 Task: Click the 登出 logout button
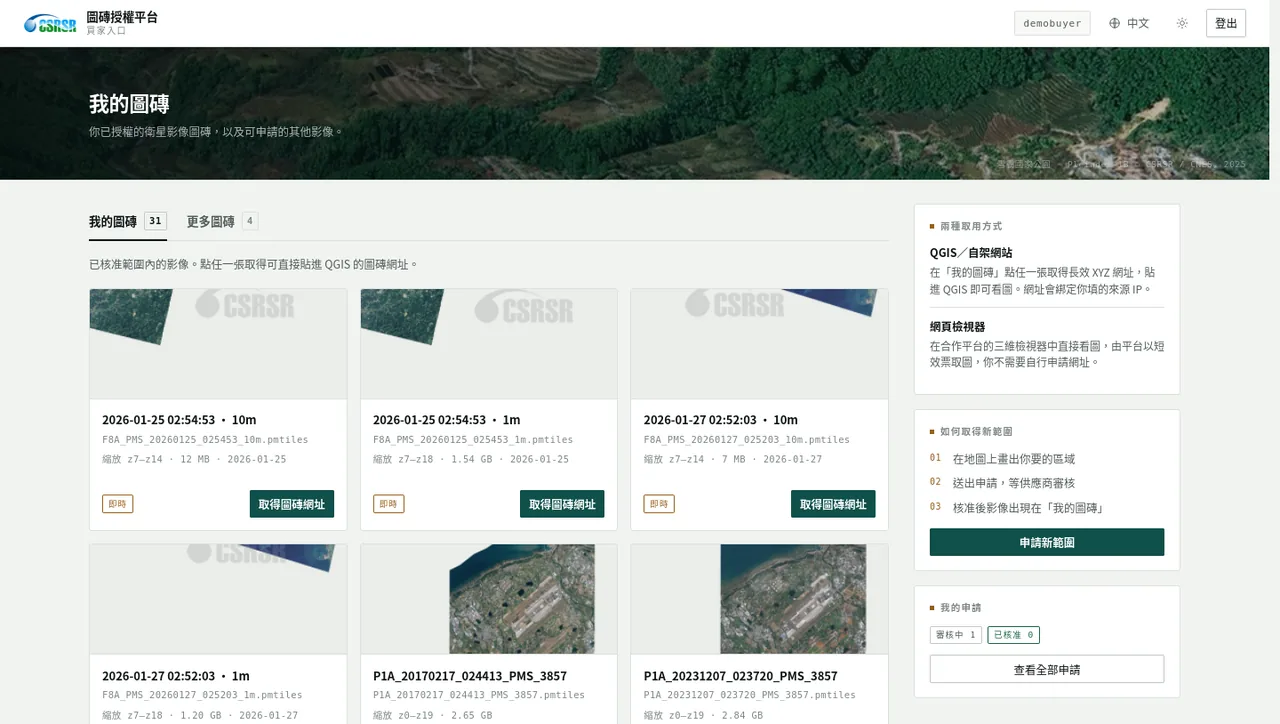point(1226,23)
